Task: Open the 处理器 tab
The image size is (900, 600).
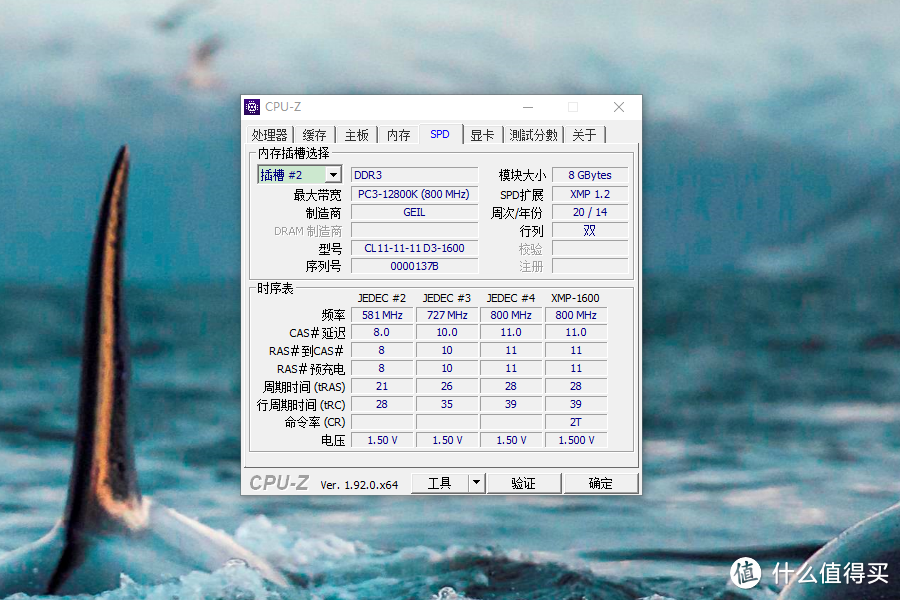Action: [x=269, y=135]
